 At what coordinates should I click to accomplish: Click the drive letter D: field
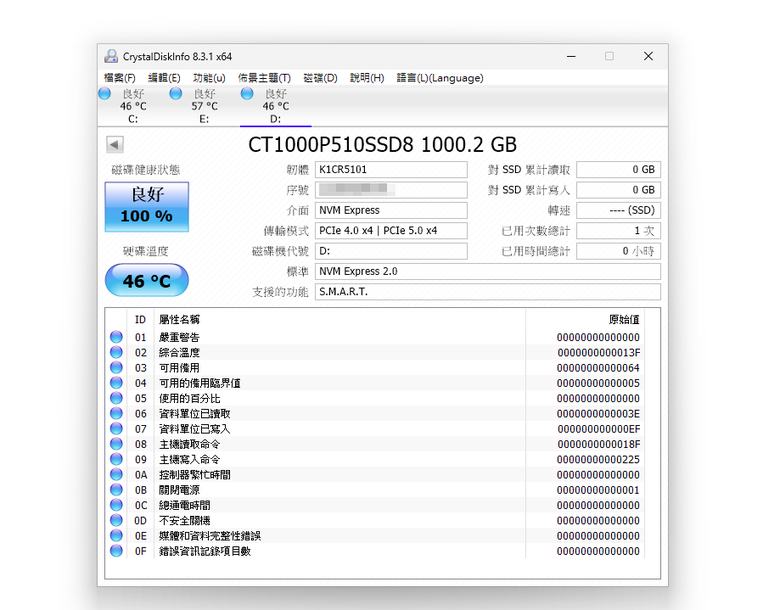(391, 251)
